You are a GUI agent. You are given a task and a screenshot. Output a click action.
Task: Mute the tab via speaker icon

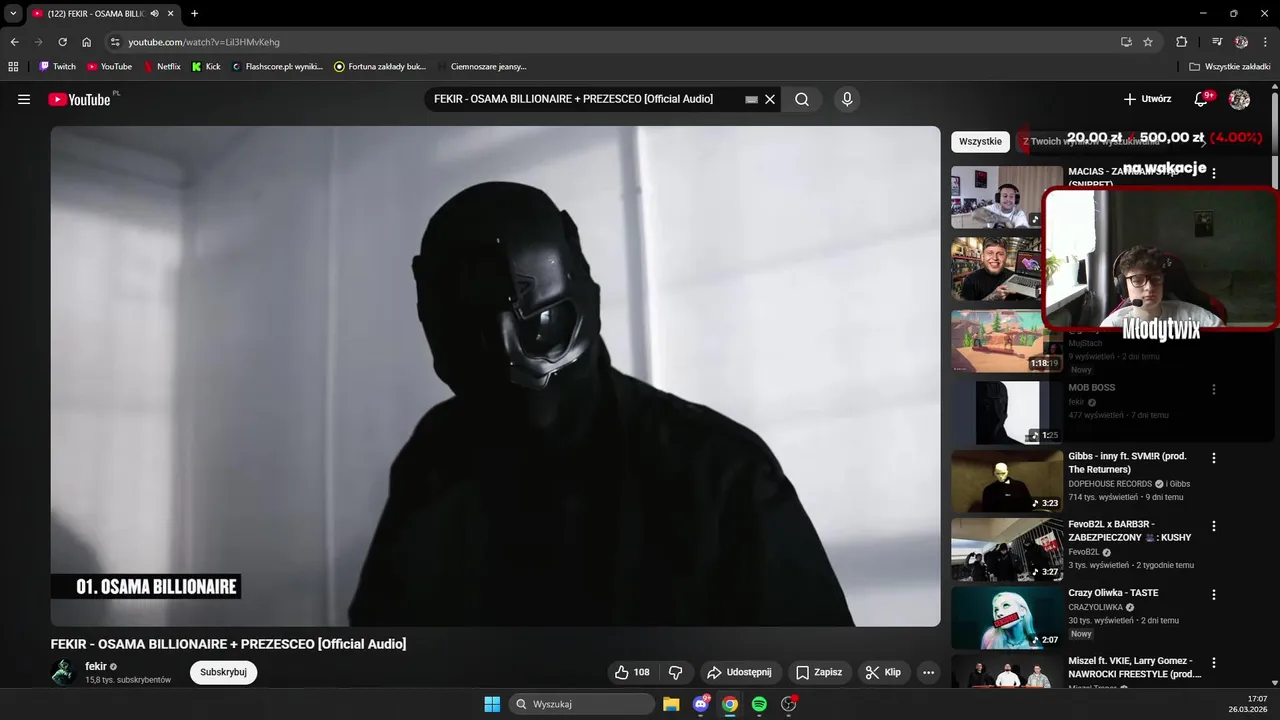[155, 14]
